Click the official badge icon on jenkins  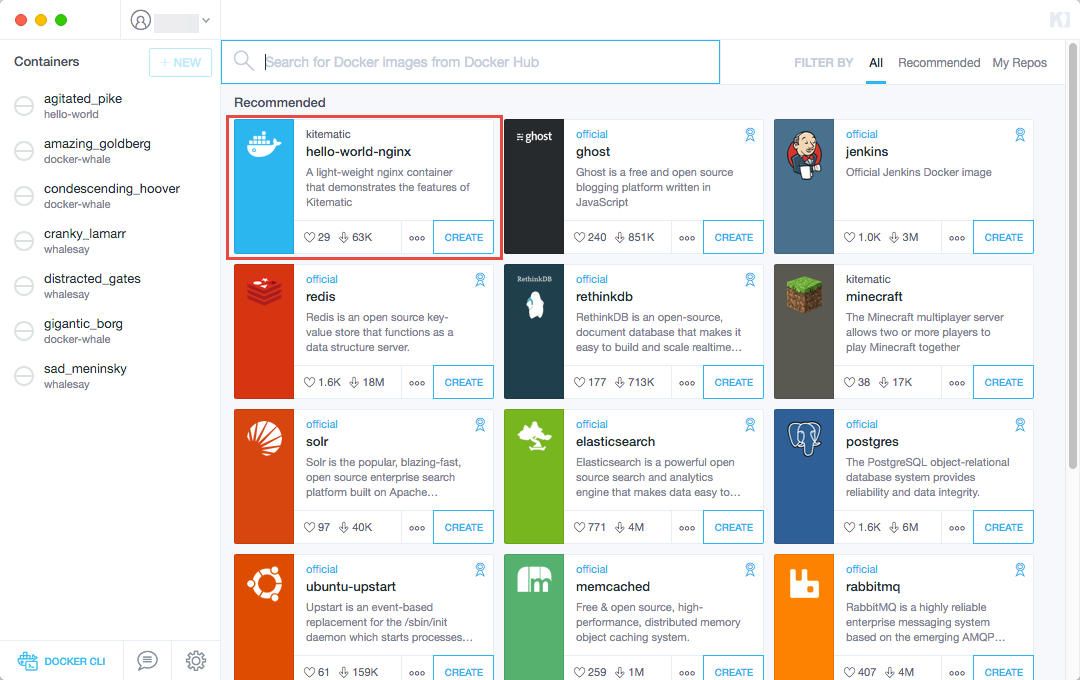[1020, 135]
